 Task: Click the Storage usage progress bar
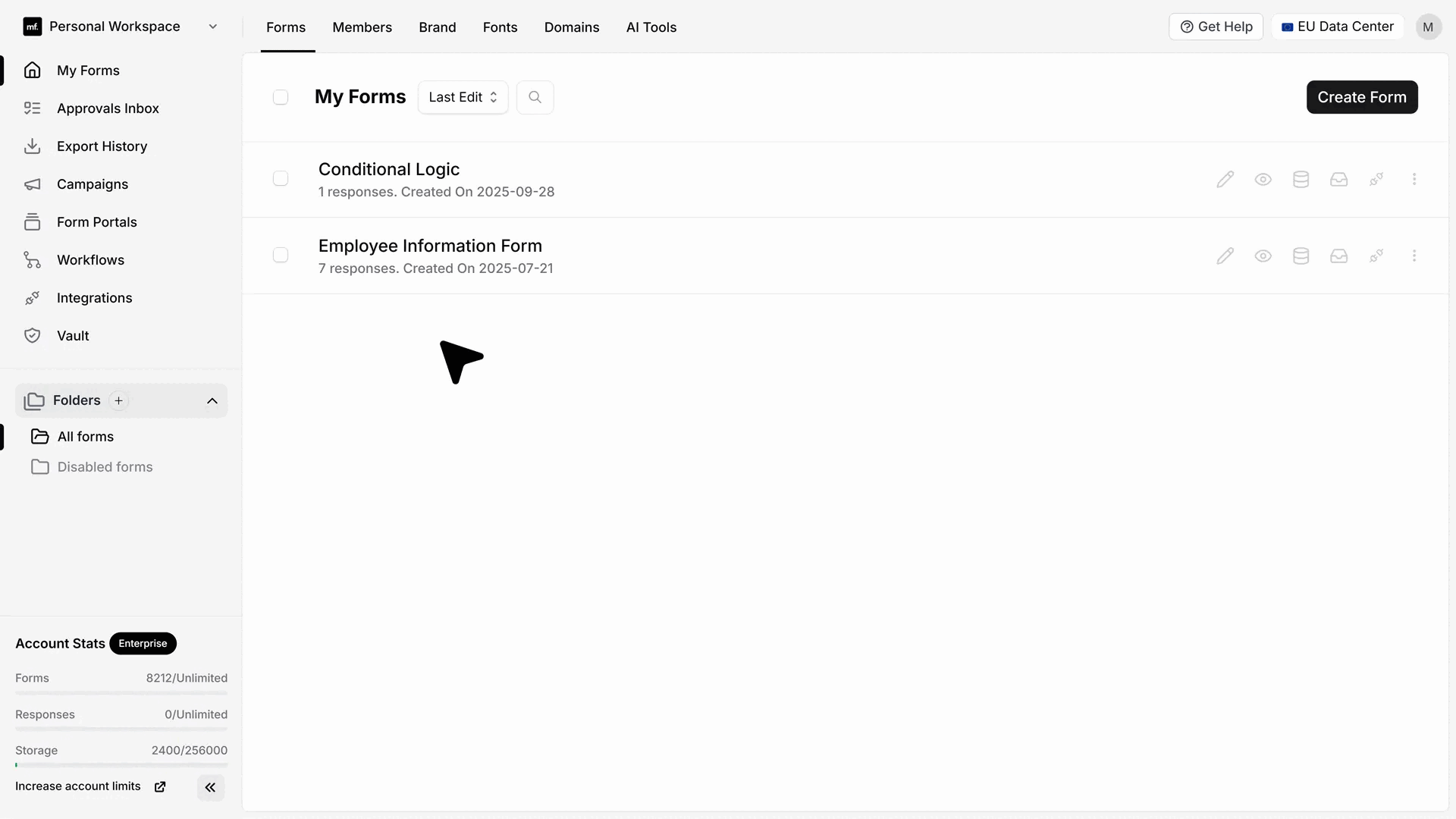point(121,765)
